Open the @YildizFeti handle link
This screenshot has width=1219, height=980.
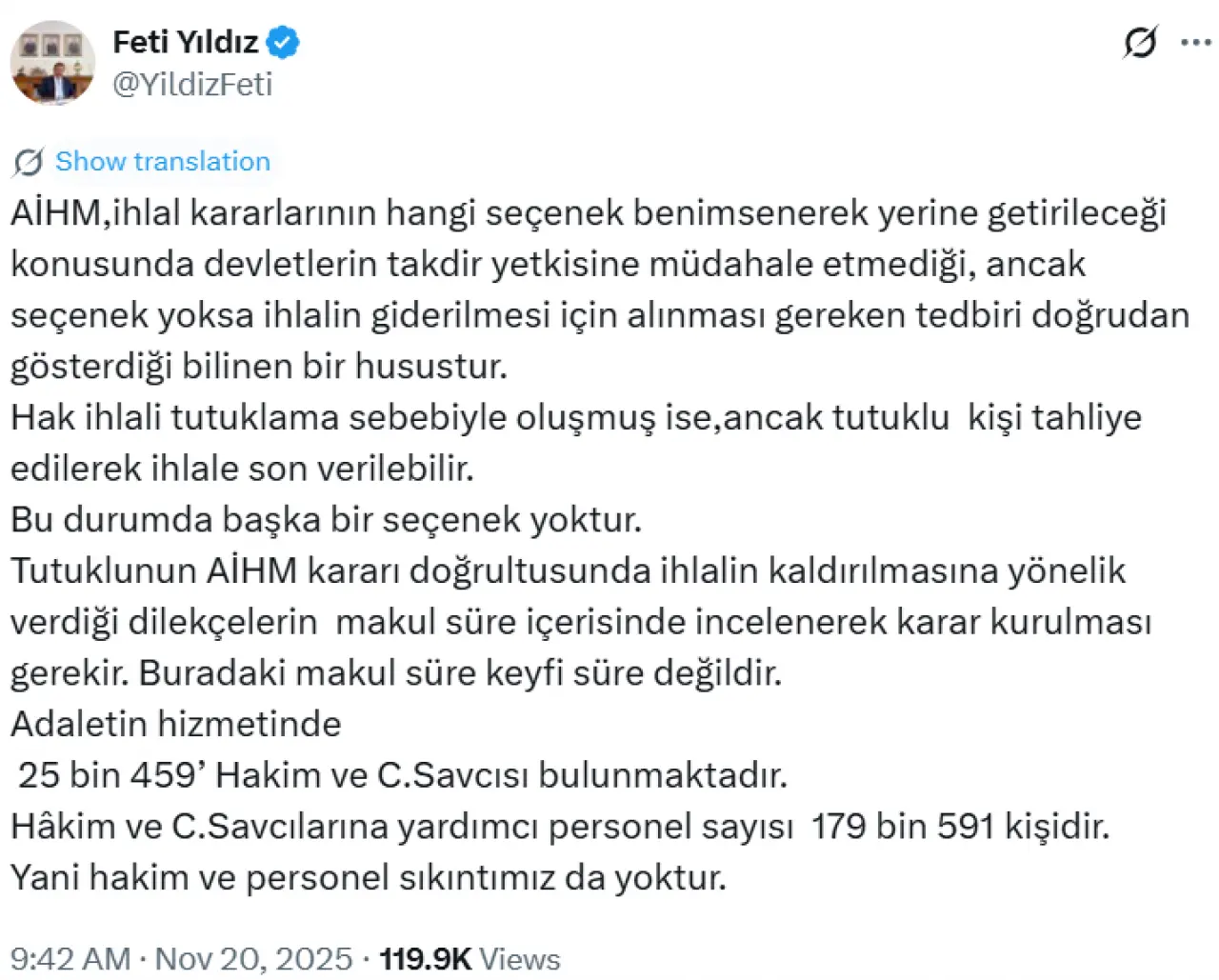click(x=192, y=84)
